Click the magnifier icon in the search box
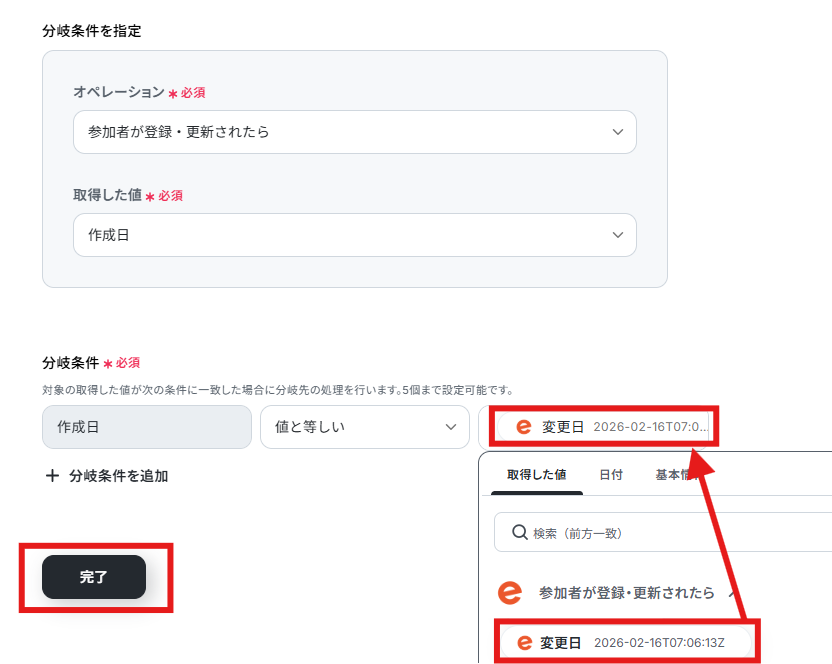 pos(519,532)
